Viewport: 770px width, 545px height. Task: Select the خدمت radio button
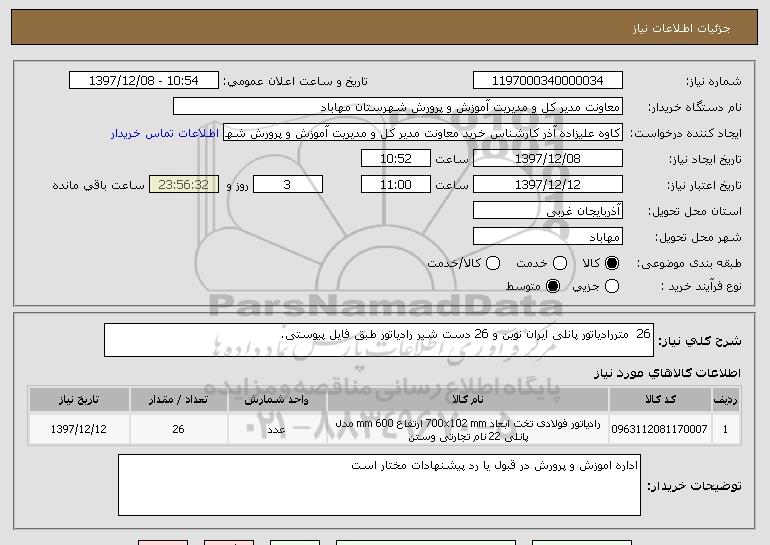coord(560,263)
